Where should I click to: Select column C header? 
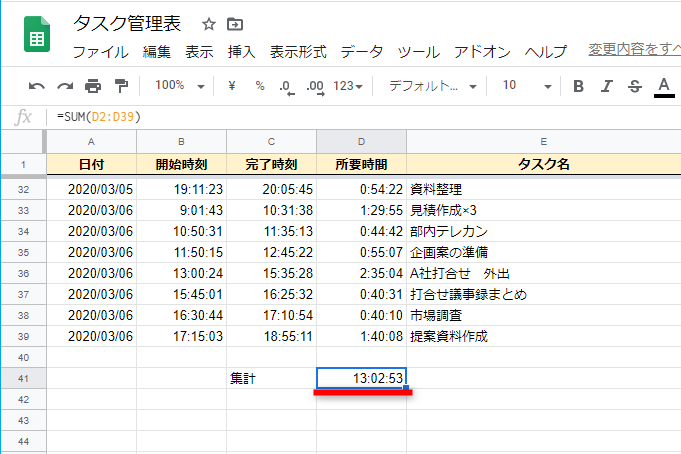(271, 142)
